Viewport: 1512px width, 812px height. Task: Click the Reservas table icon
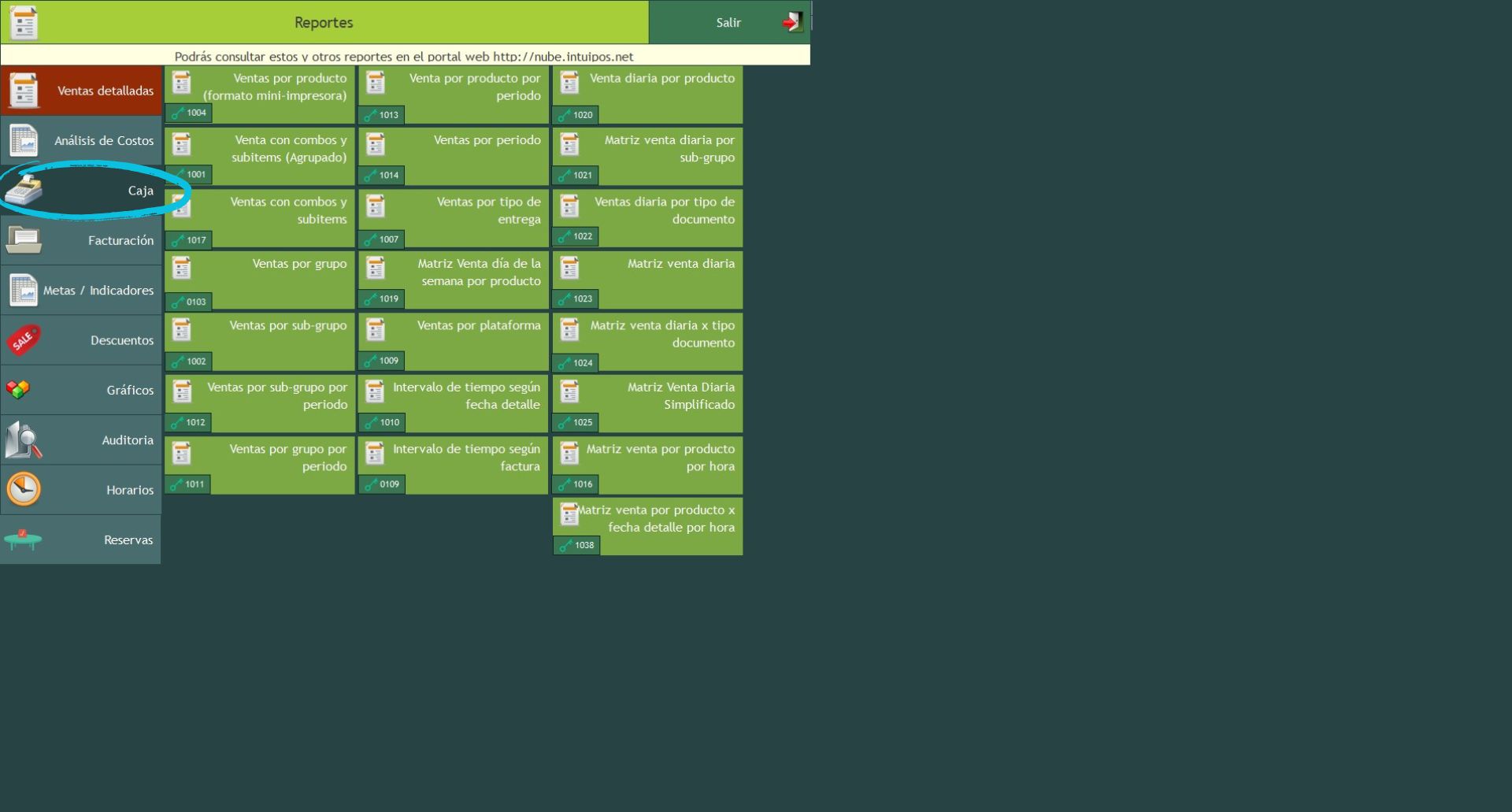(x=23, y=539)
